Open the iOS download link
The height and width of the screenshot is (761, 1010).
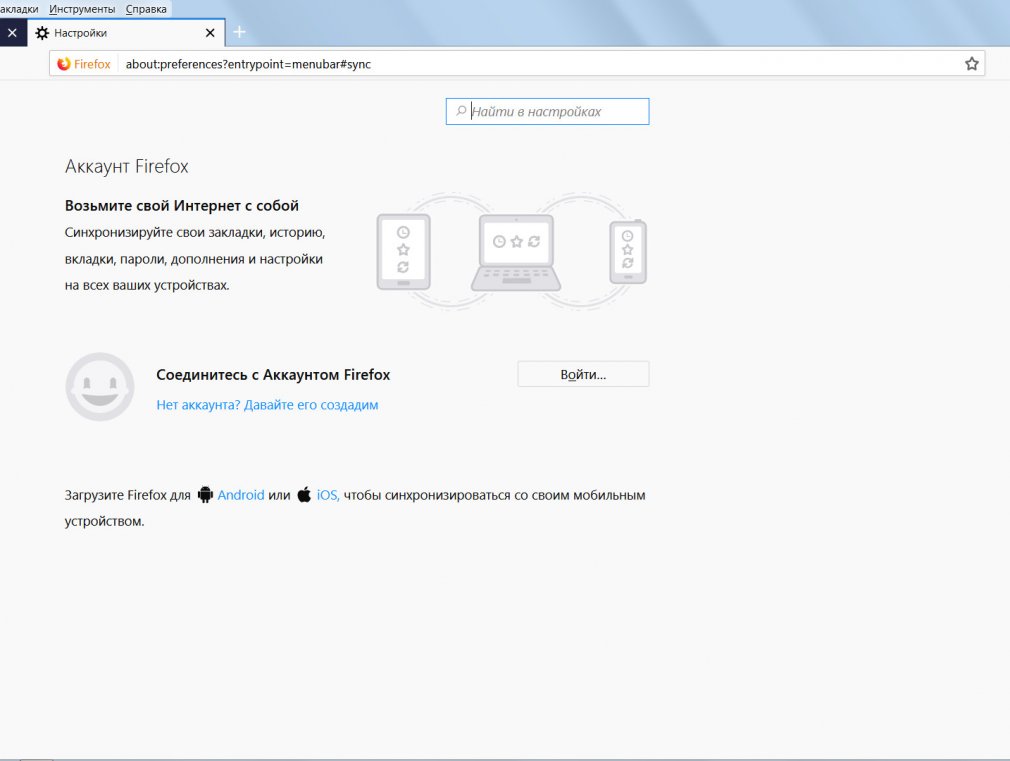pyautogui.click(x=328, y=495)
